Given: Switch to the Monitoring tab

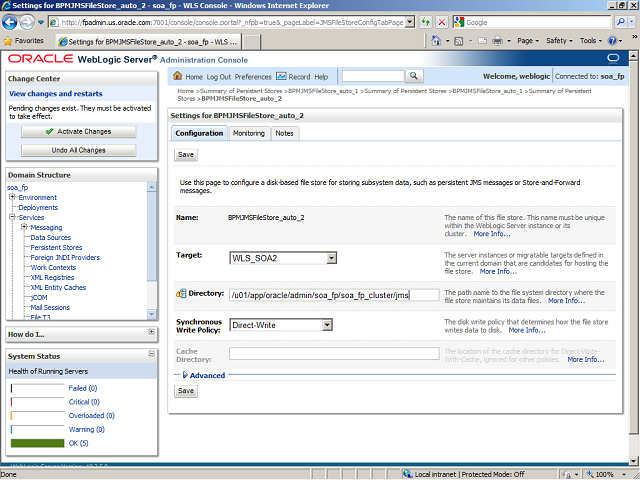Looking at the screenshot, I should (249, 133).
